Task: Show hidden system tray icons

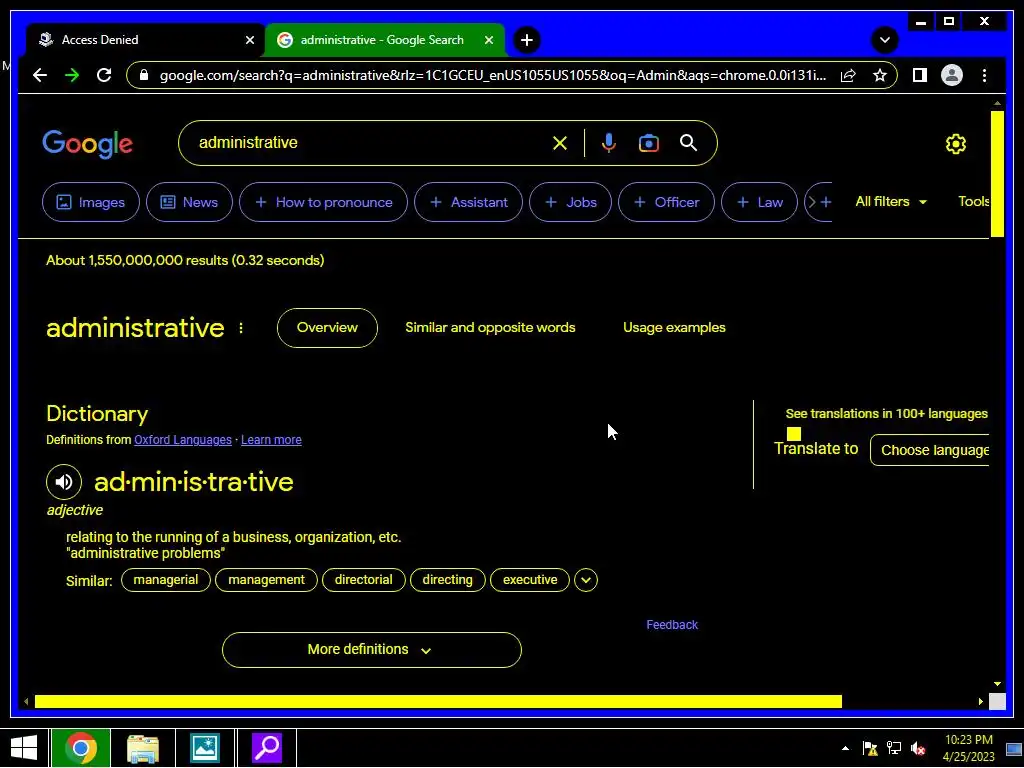Action: click(x=846, y=748)
